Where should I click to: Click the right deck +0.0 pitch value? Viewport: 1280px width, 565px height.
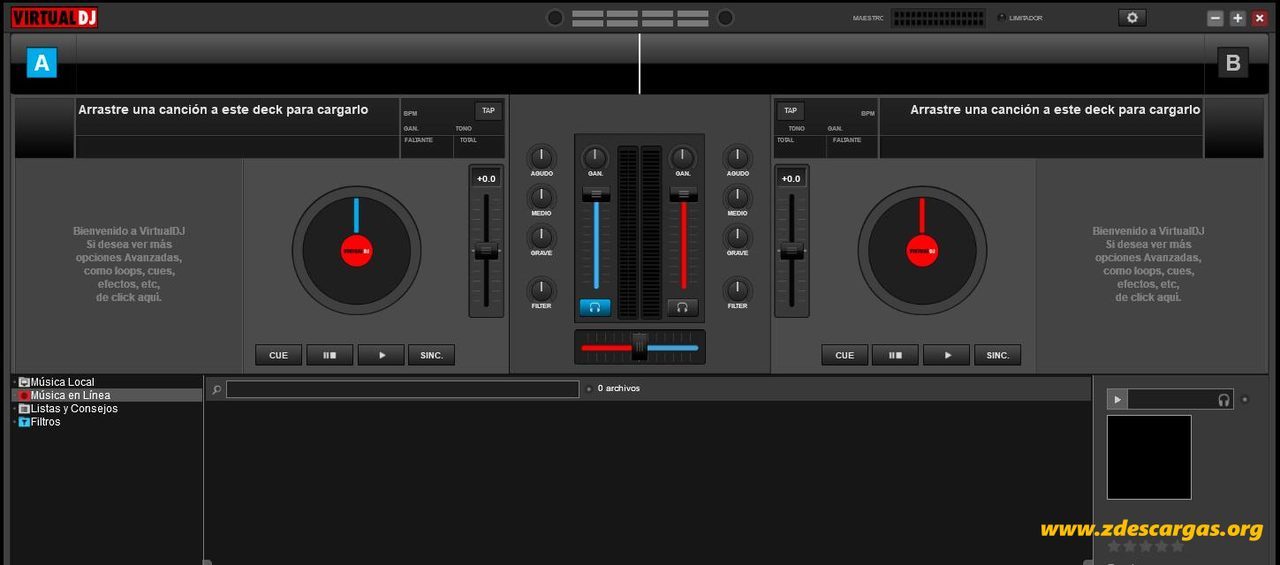click(791, 178)
